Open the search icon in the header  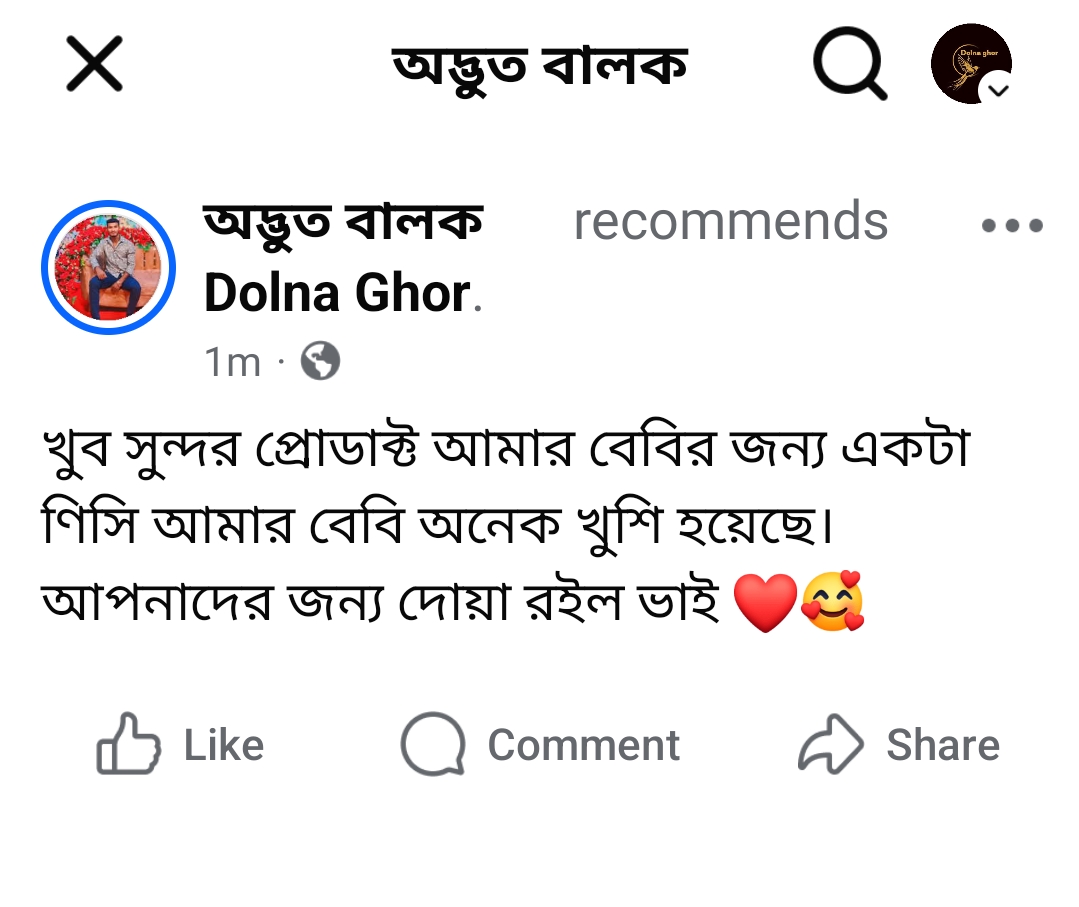tap(848, 64)
